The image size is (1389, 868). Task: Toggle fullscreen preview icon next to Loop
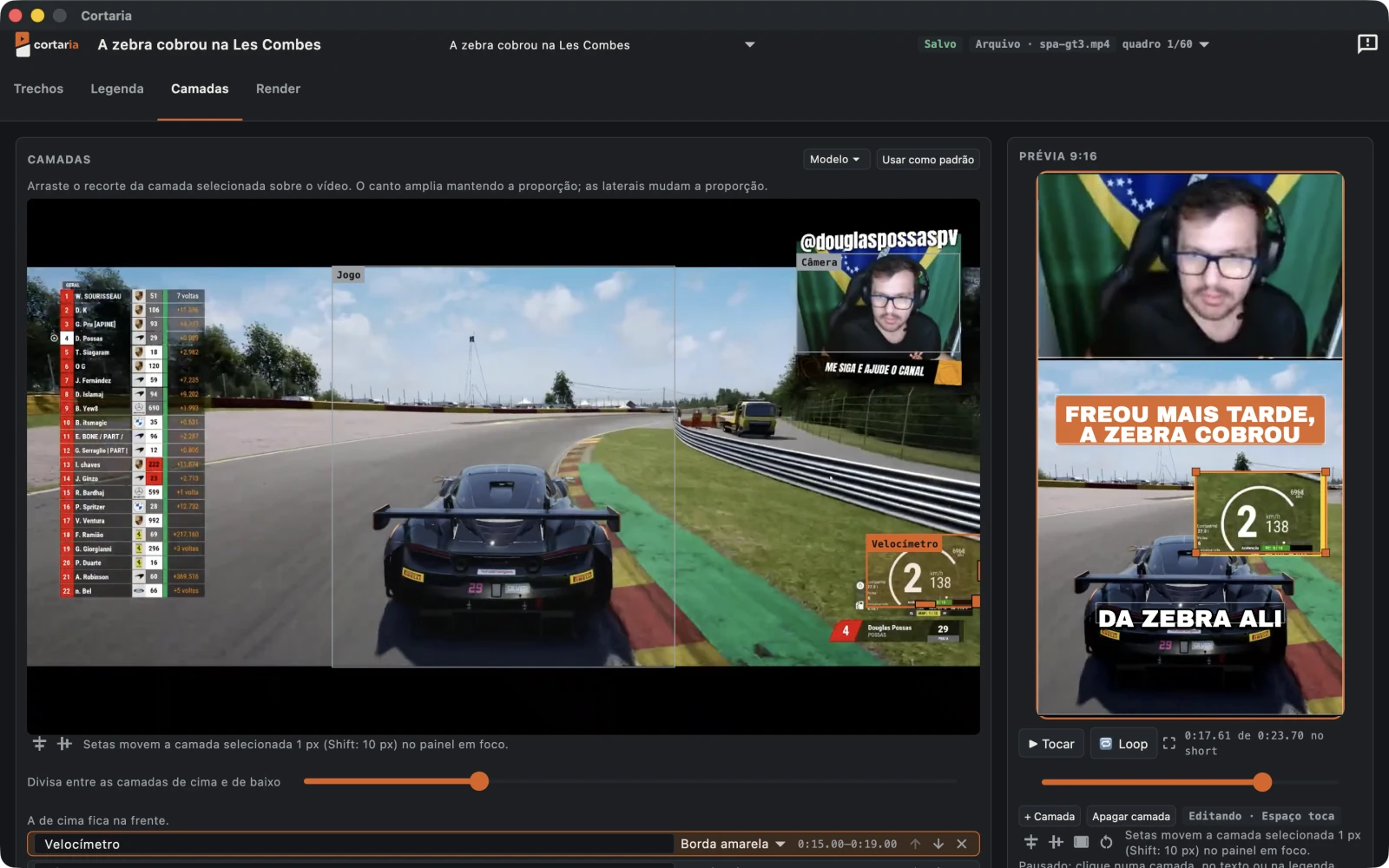[x=1169, y=743]
